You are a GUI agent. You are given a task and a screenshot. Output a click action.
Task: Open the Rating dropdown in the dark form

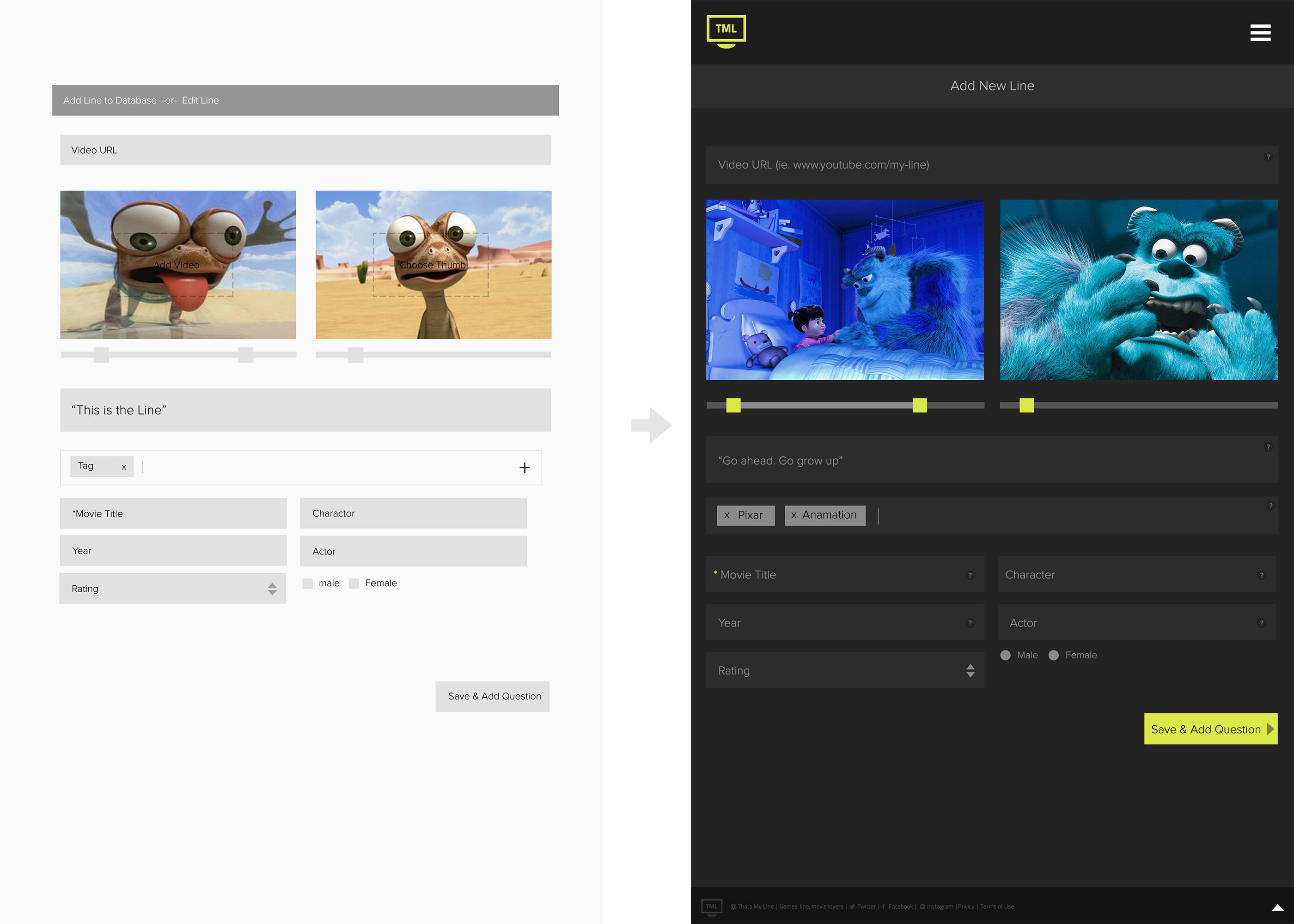845,670
